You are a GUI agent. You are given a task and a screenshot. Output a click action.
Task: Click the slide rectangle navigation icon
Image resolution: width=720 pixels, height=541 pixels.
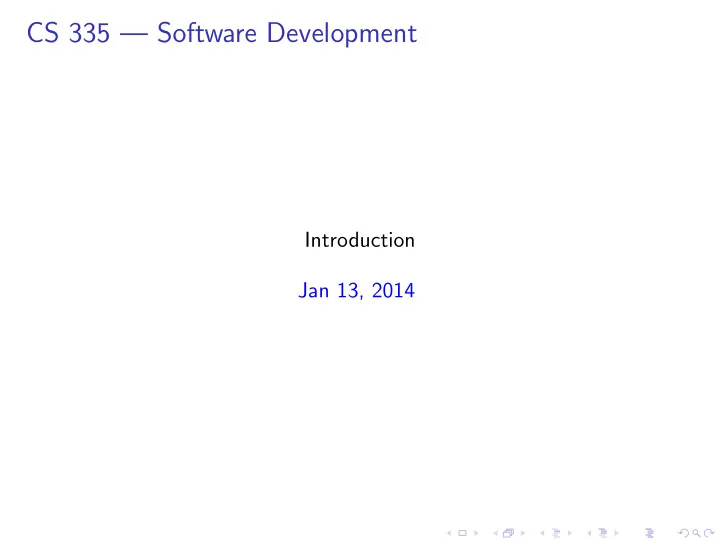coord(462,533)
